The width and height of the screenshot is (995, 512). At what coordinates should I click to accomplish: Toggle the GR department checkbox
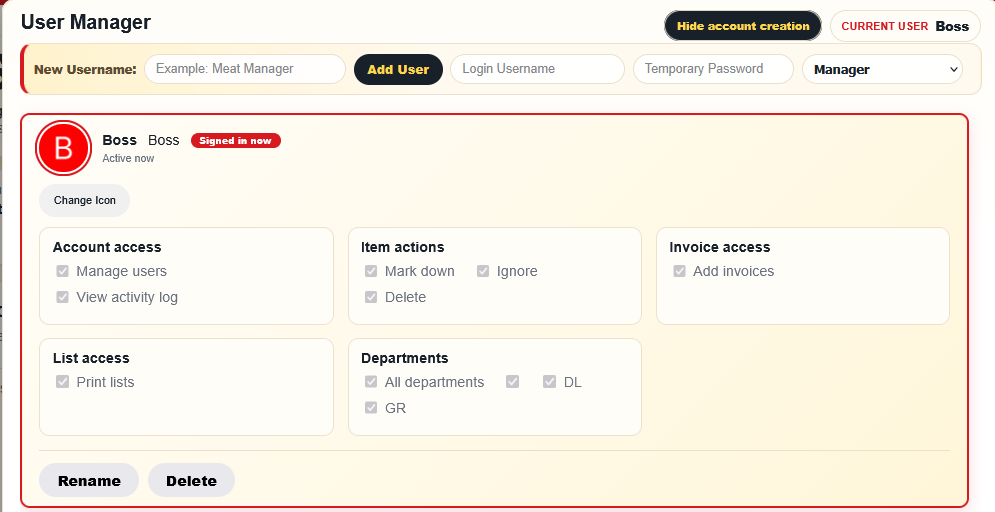tap(371, 408)
